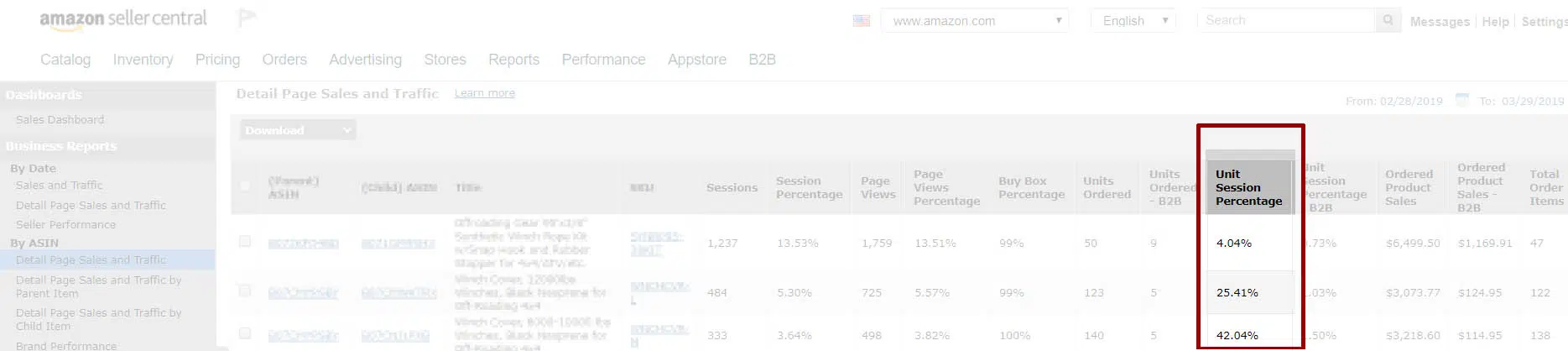
Task: Click the search magnifier icon
Action: click(1388, 20)
